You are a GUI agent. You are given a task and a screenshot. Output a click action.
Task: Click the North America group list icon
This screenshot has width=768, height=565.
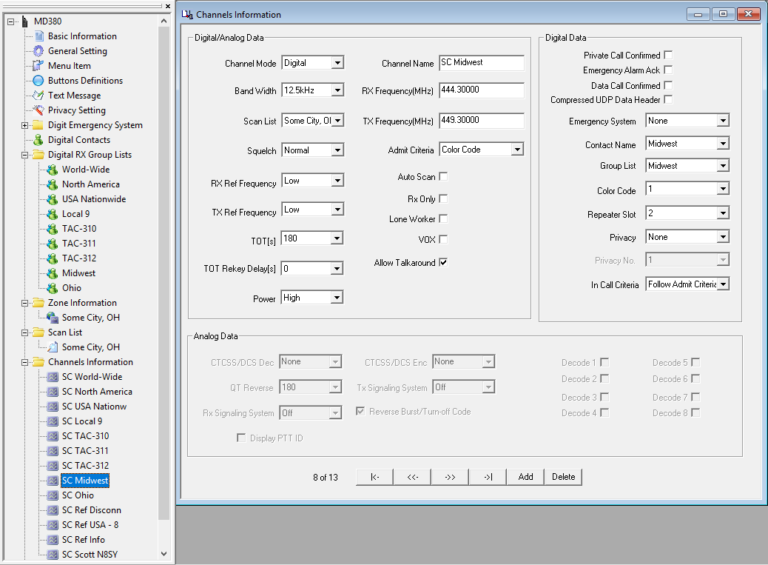coord(52,185)
